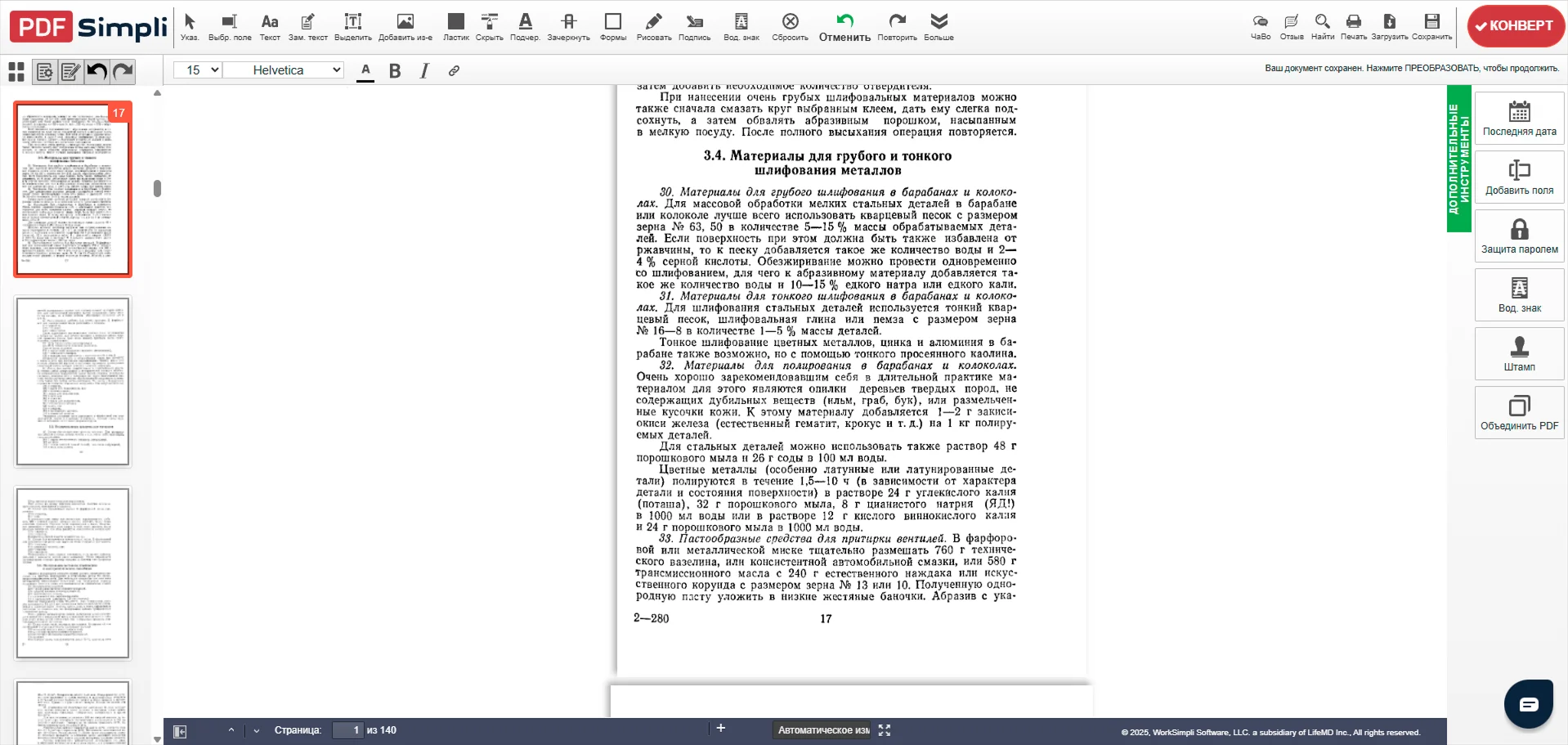Pick the Выделить highlight tool
This screenshot has height=745, width=1568.
(353, 26)
